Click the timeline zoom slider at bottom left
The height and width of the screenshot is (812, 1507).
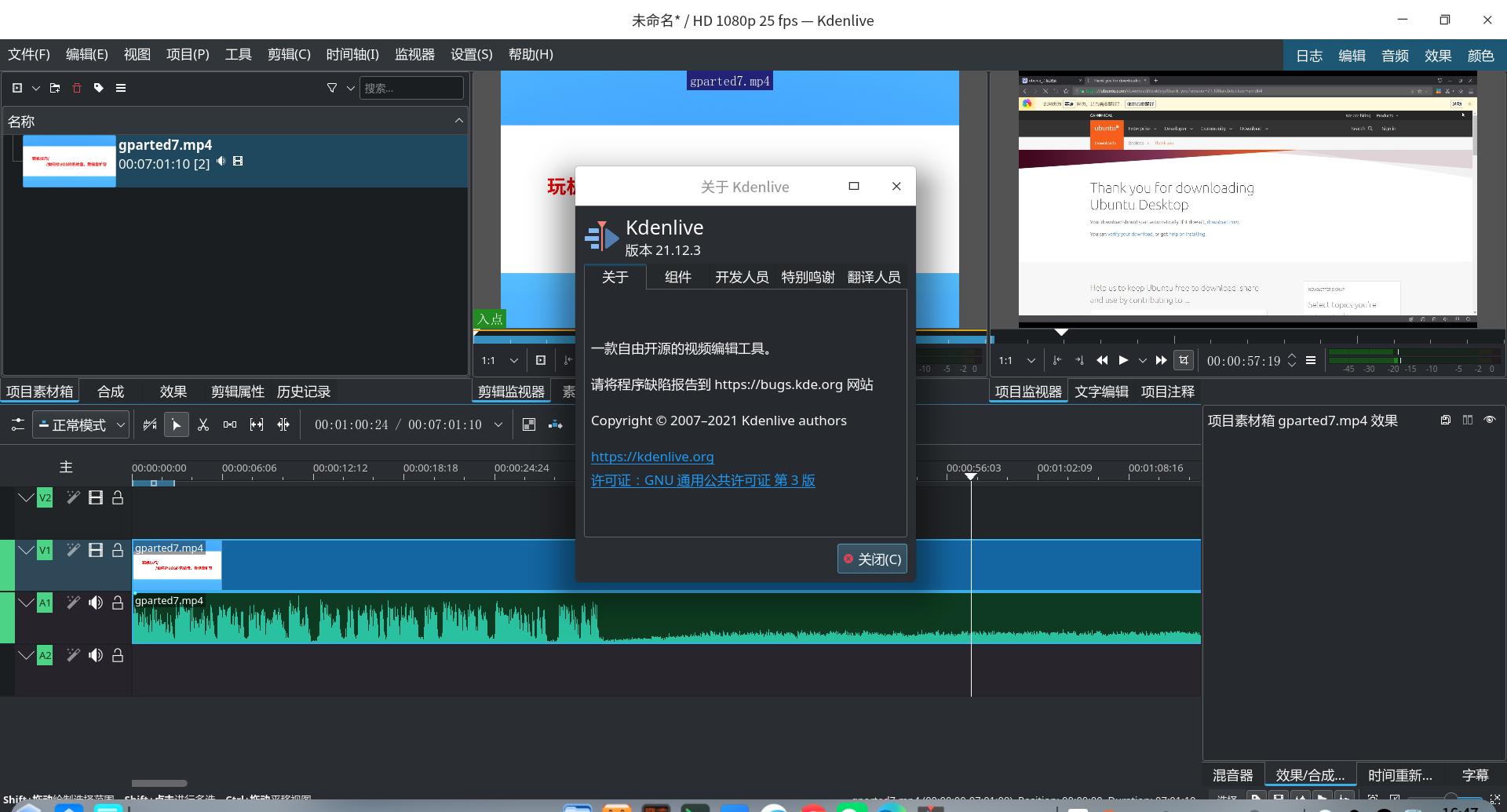coord(159,783)
